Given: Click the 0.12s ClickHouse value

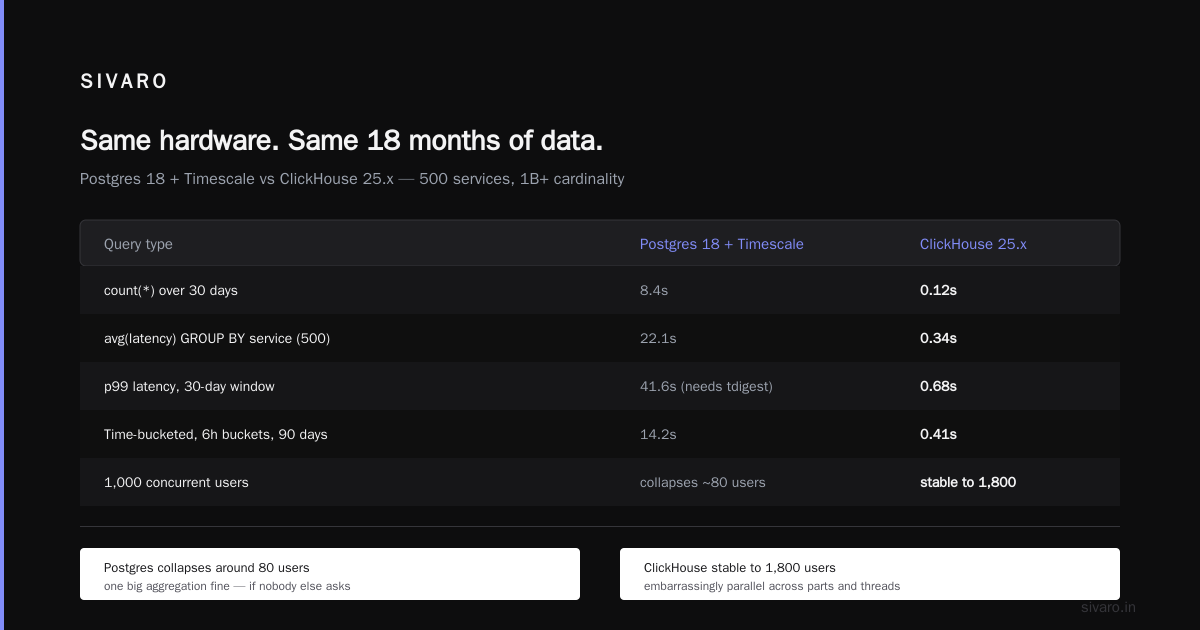Looking at the screenshot, I should point(938,290).
